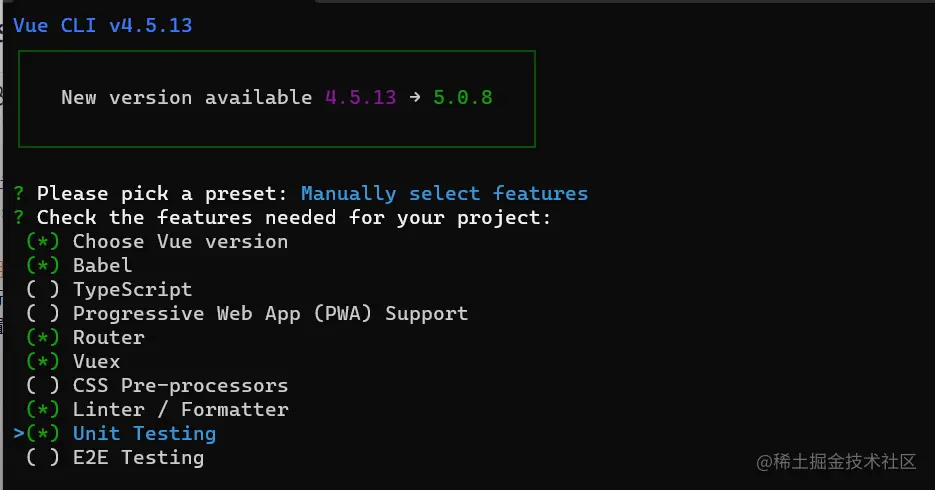Viewport: 935px width, 490px height.
Task: Select the Manually select features text
Action: (x=444, y=193)
